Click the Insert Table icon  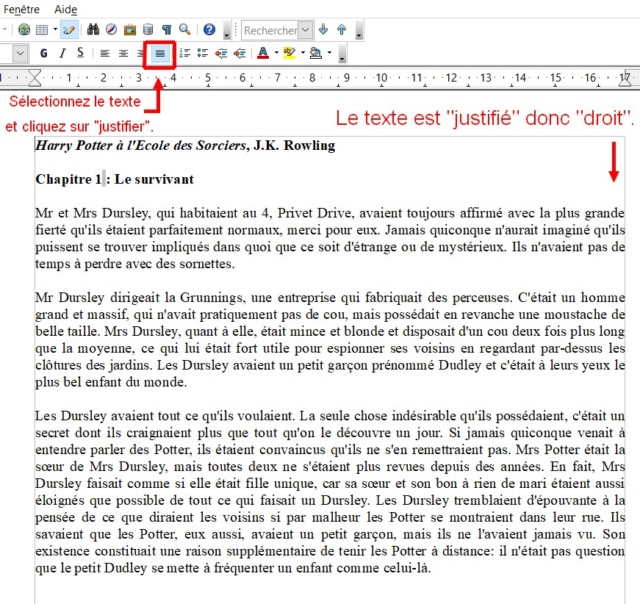(x=42, y=30)
